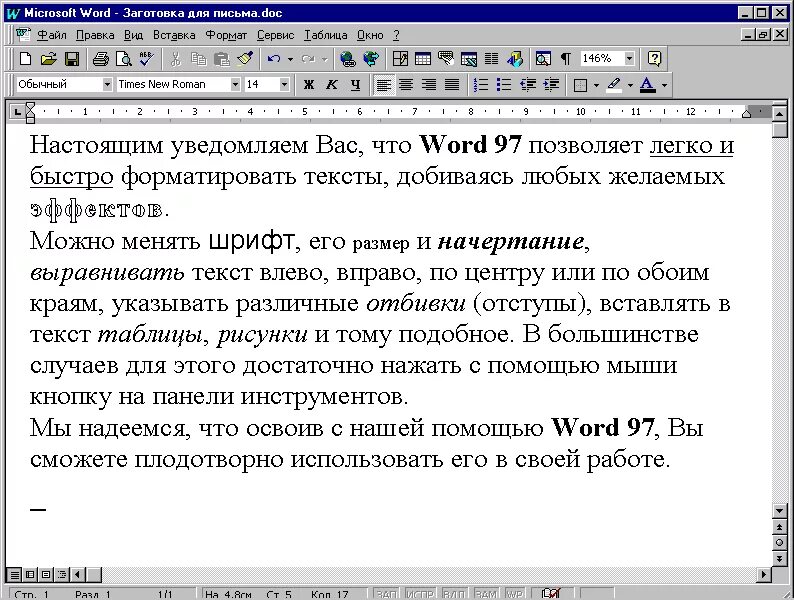Screen dimensions: 794x600
Task: Align text to the left
Action: [x=383, y=85]
